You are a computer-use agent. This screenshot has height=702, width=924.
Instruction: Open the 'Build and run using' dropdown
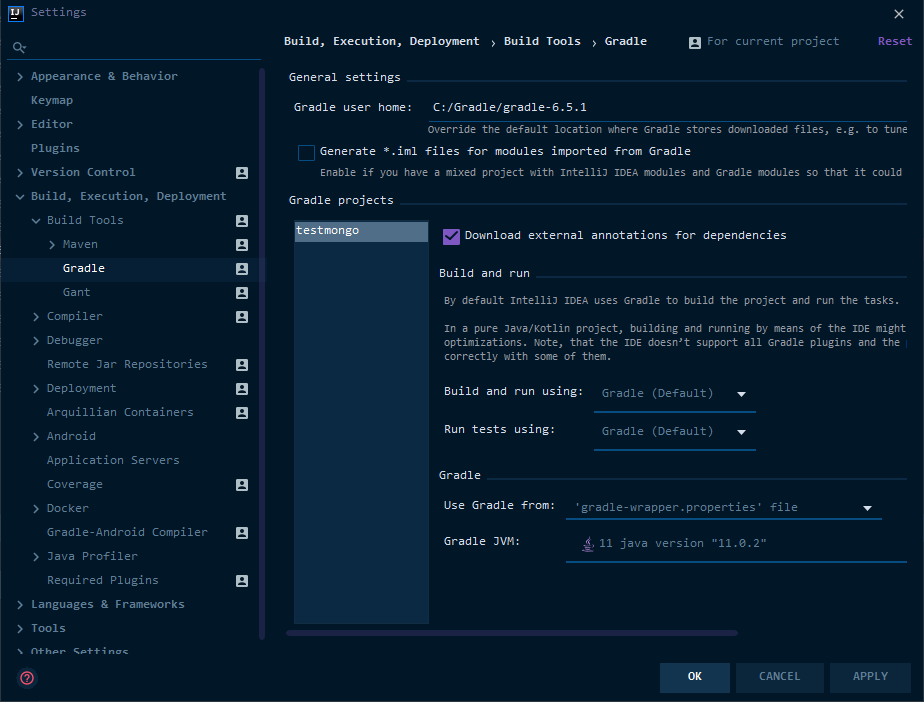click(674, 394)
